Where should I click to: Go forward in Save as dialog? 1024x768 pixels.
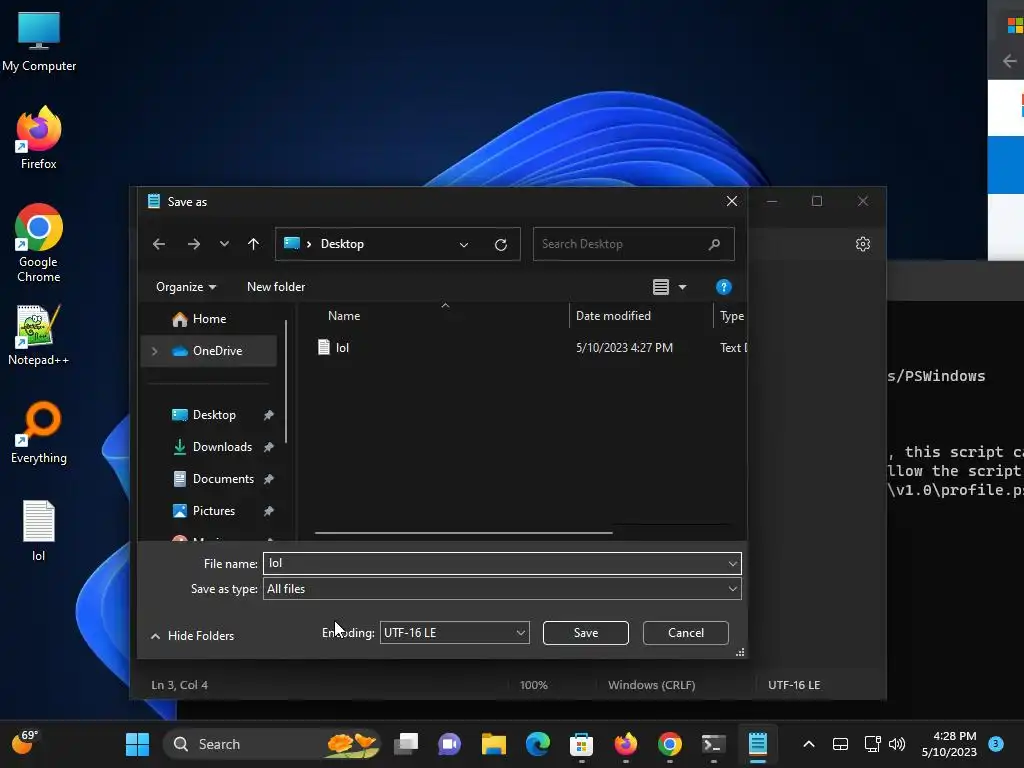click(x=194, y=244)
